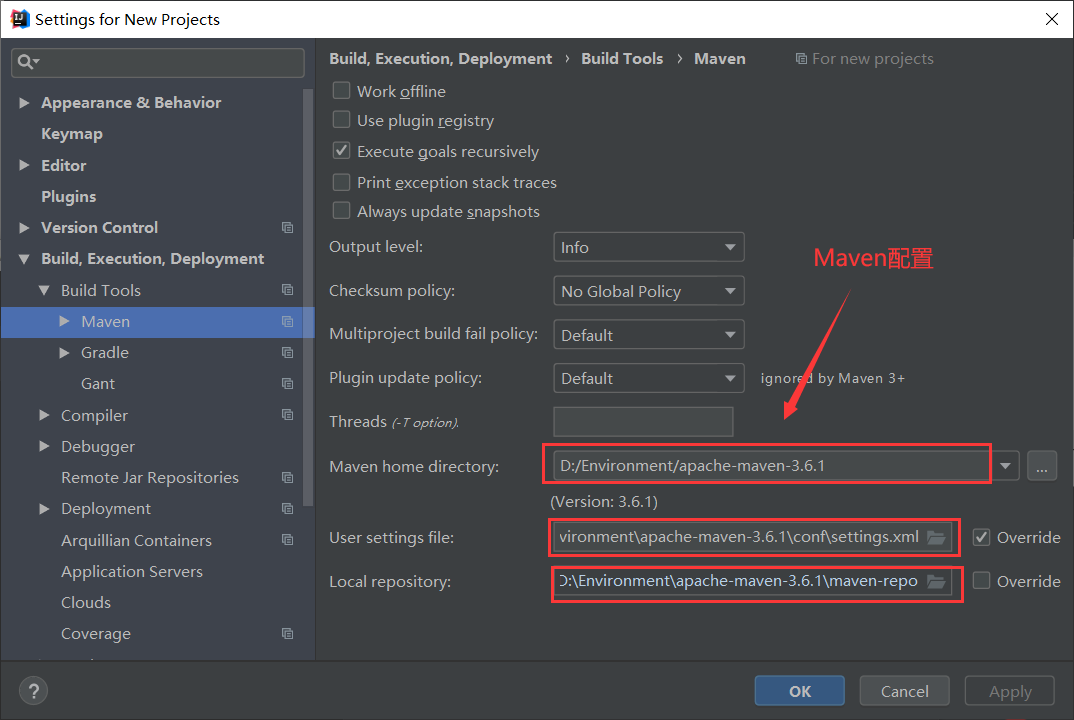This screenshot has height=720, width=1074.
Task: Click the Apply button
Action: tap(1010, 691)
